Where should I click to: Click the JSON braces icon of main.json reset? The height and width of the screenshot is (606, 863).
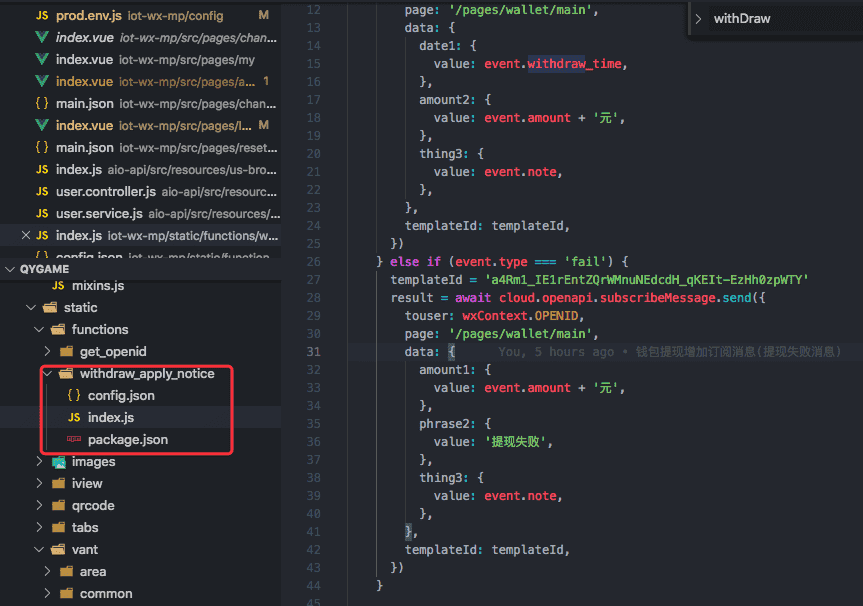(42, 148)
